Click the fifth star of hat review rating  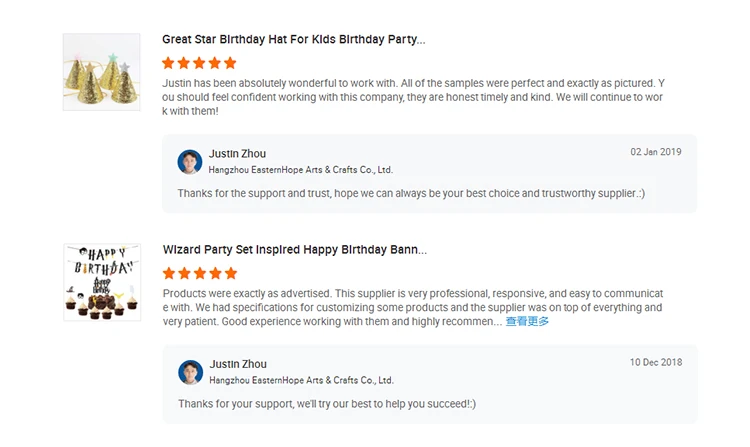pos(230,63)
